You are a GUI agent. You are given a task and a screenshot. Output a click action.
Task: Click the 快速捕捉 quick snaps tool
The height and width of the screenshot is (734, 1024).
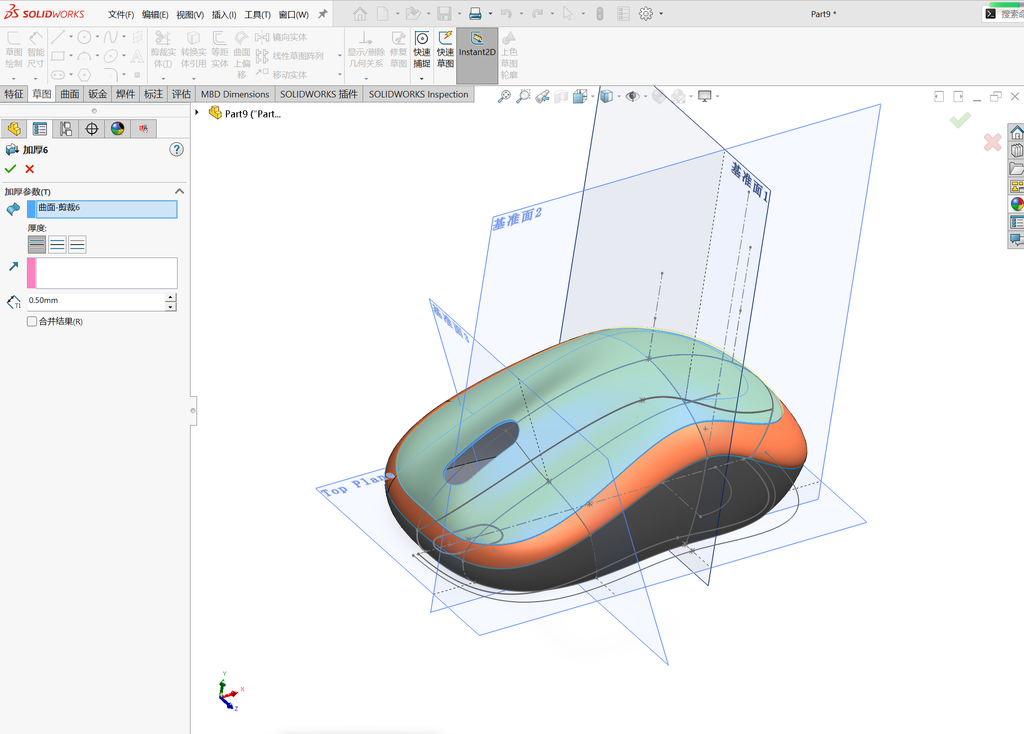click(x=422, y=50)
